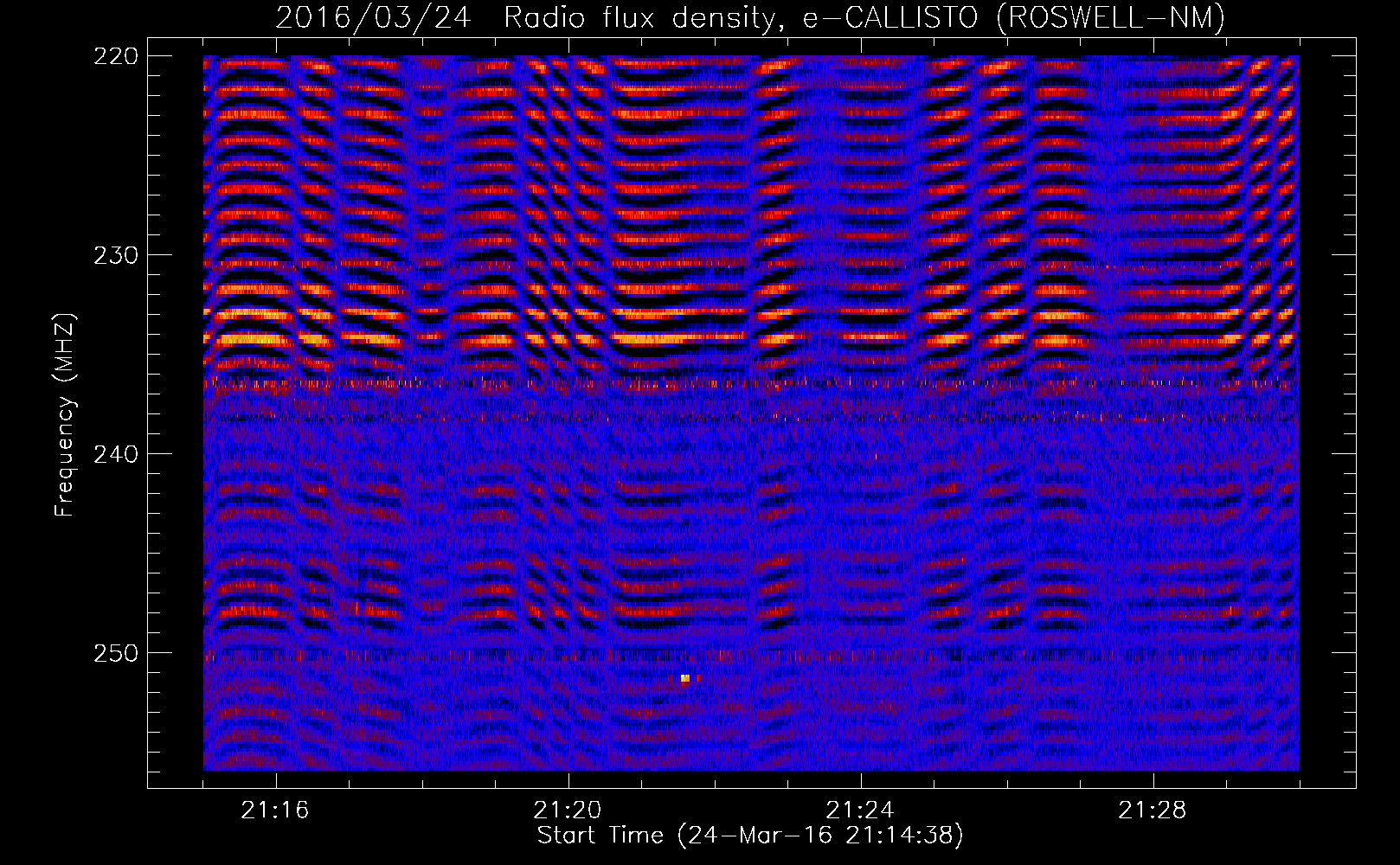Select the "Start Time (24-Mar-16 21:14:38)" label

click(750, 836)
